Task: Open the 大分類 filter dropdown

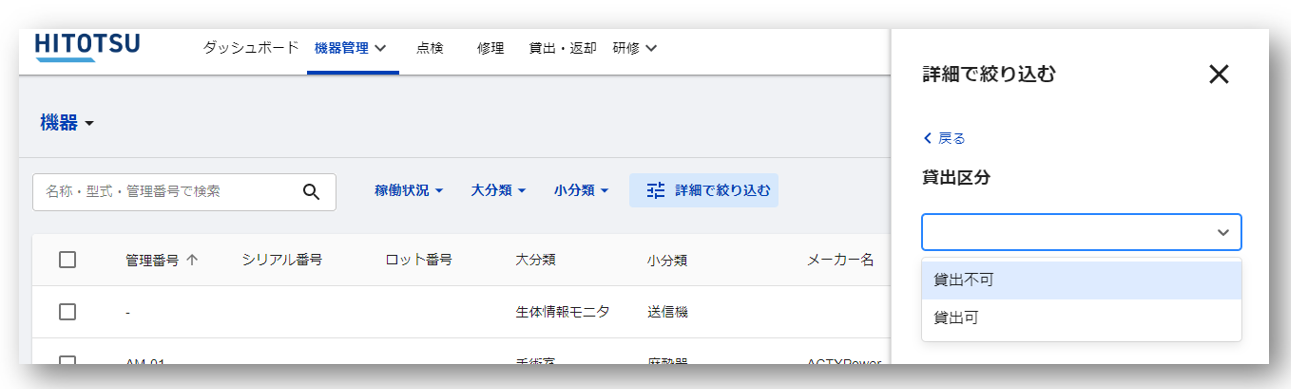Action: (498, 190)
